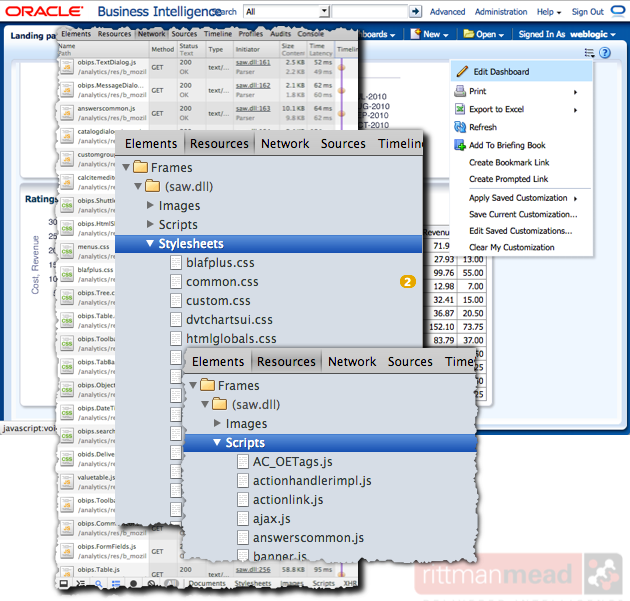
Task: Show console via DevTools status bar icon
Action: coord(81,583)
